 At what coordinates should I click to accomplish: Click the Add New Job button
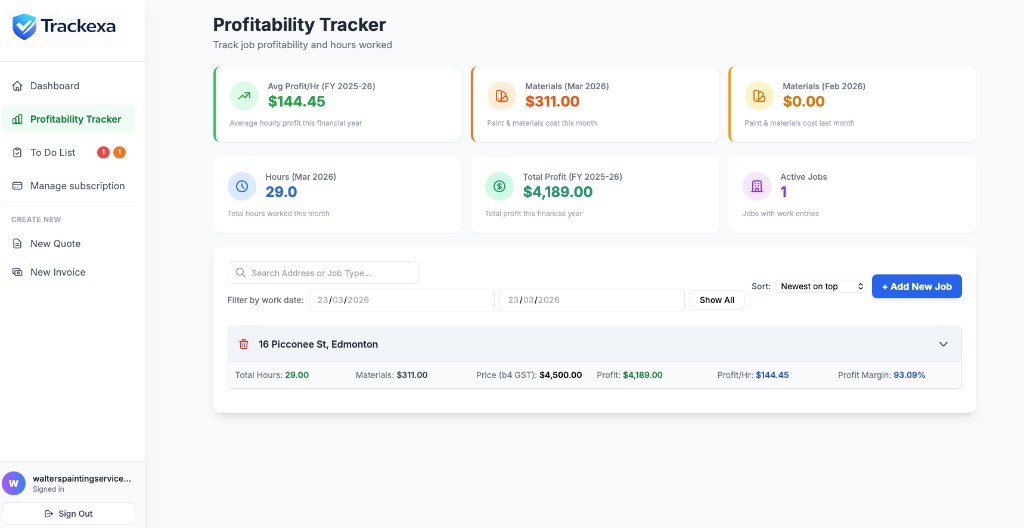click(917, 286)
